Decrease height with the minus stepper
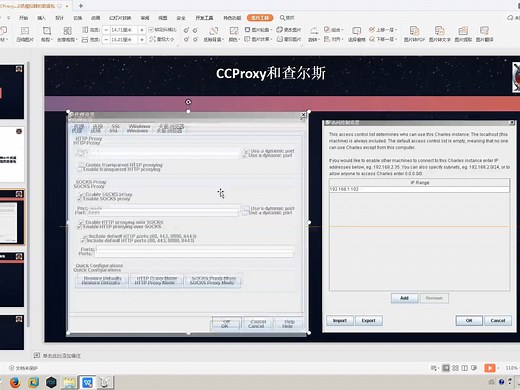The height and width of the screenshot is (390, 520). click(x=106, y=30)
